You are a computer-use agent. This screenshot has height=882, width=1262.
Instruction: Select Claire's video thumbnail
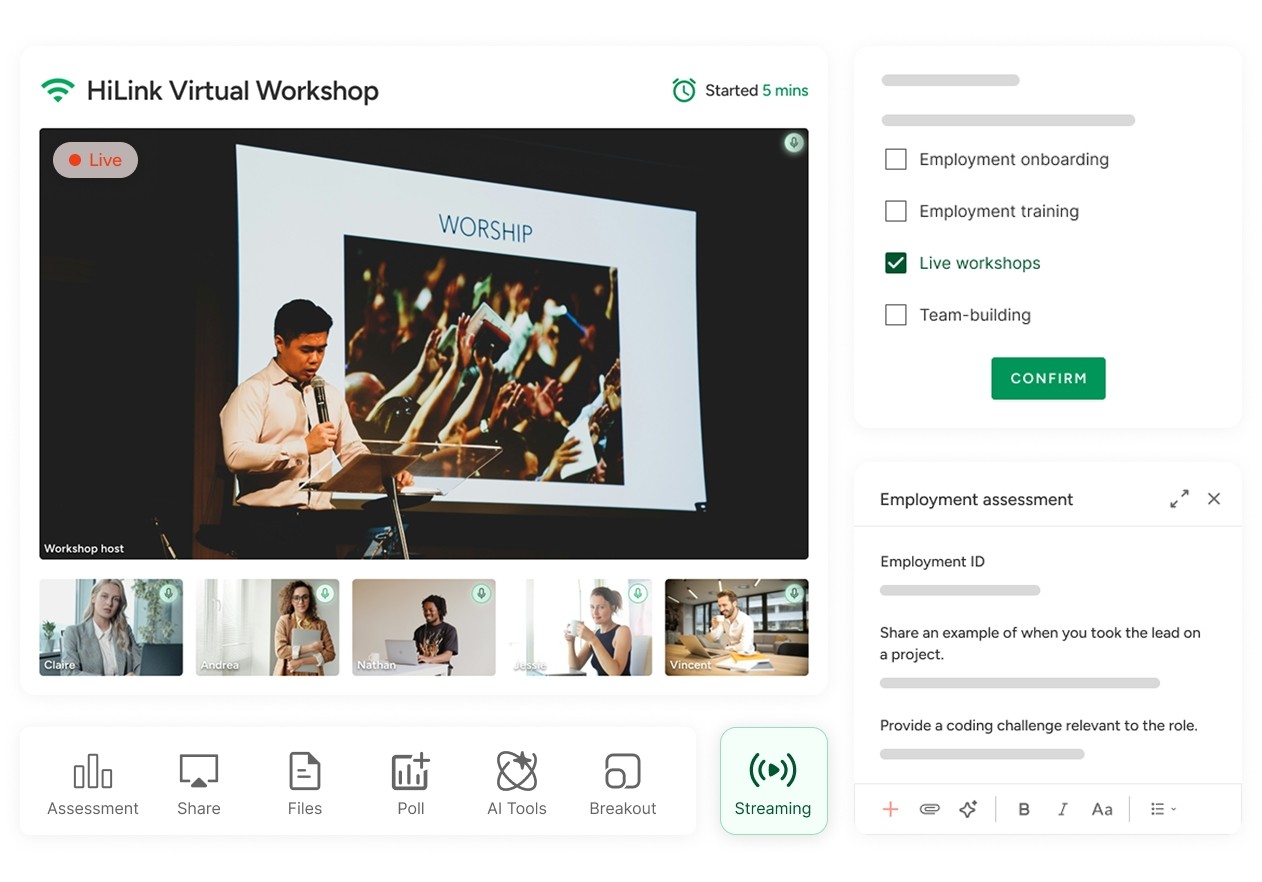tap(111, 627)
